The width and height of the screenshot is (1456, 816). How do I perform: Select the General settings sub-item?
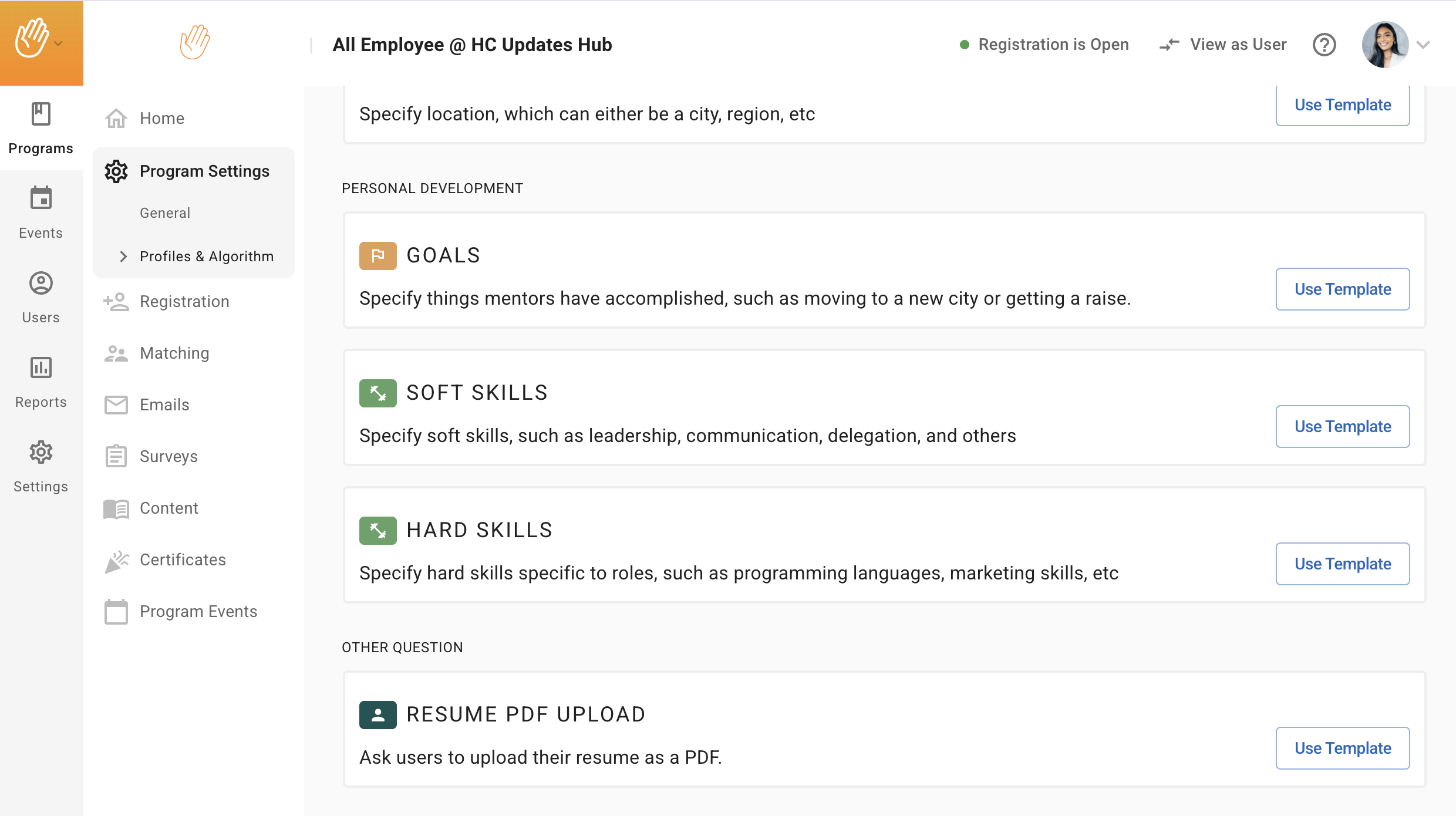pos(165,213)
